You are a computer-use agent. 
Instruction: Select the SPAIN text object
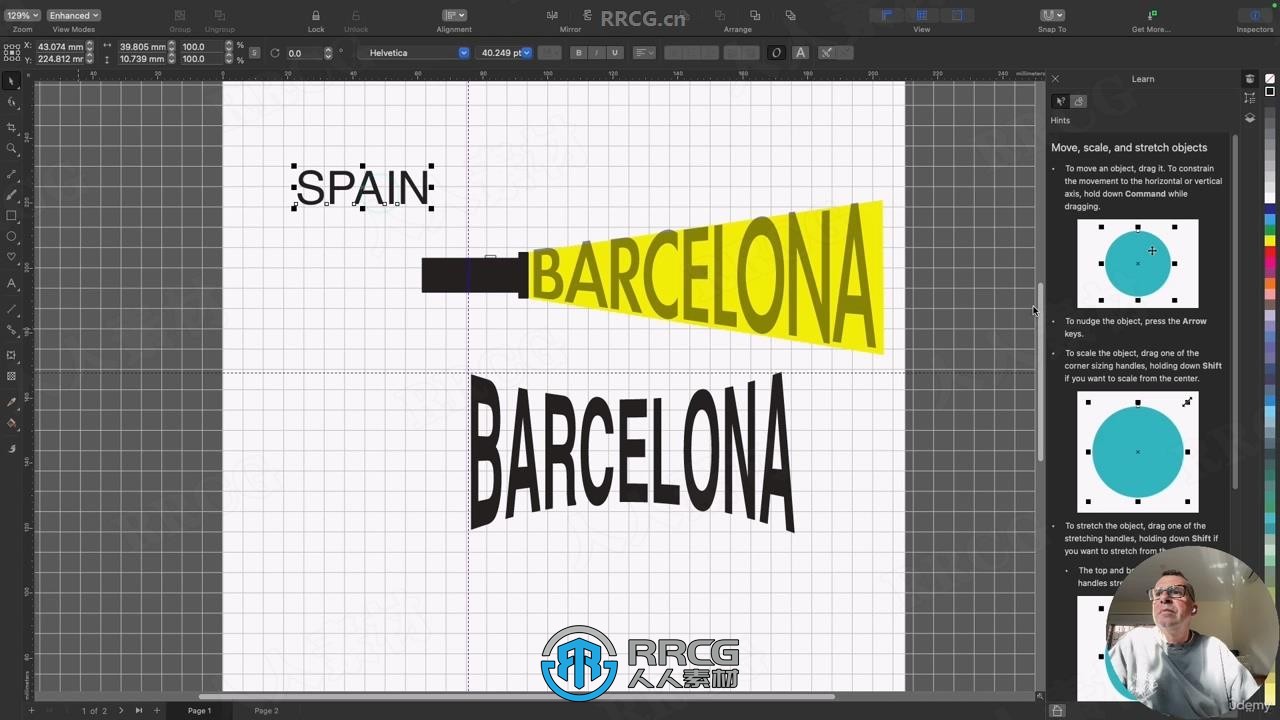363,188
